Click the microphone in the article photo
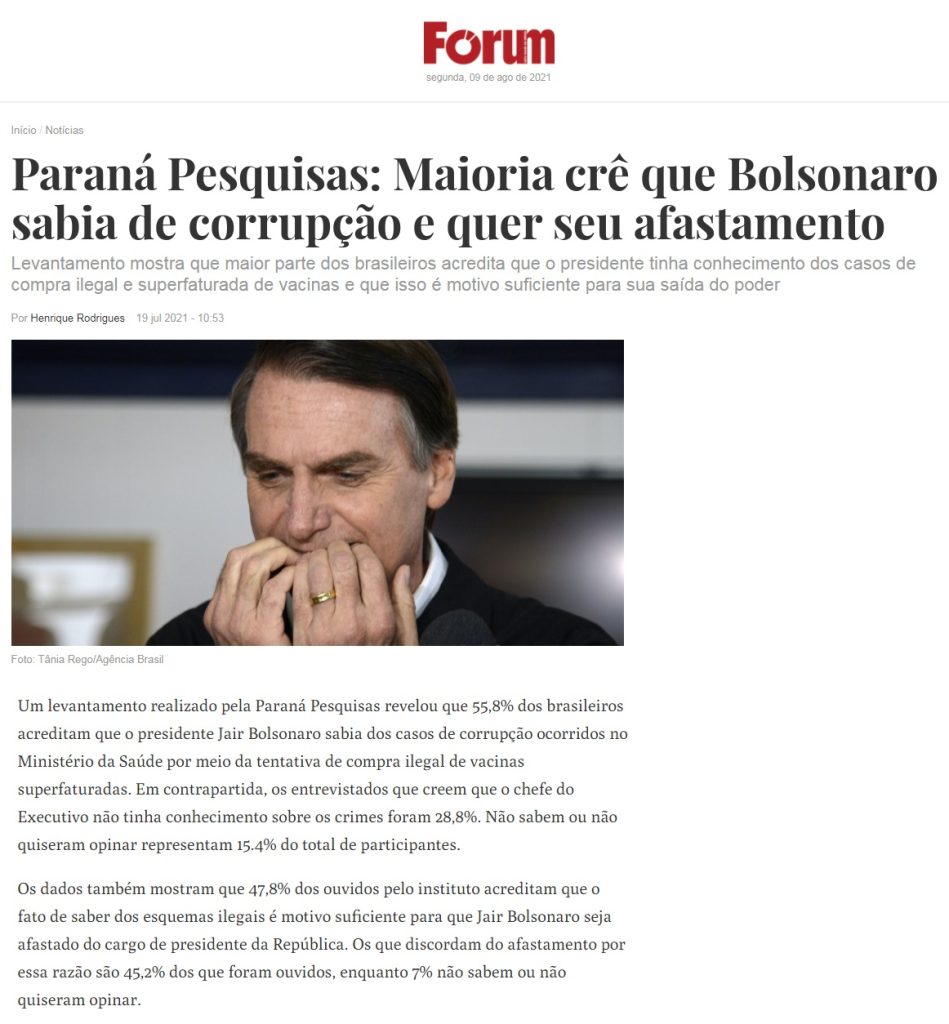The width and height of the screenshot is (949, 1024). (x=457, y=628)
